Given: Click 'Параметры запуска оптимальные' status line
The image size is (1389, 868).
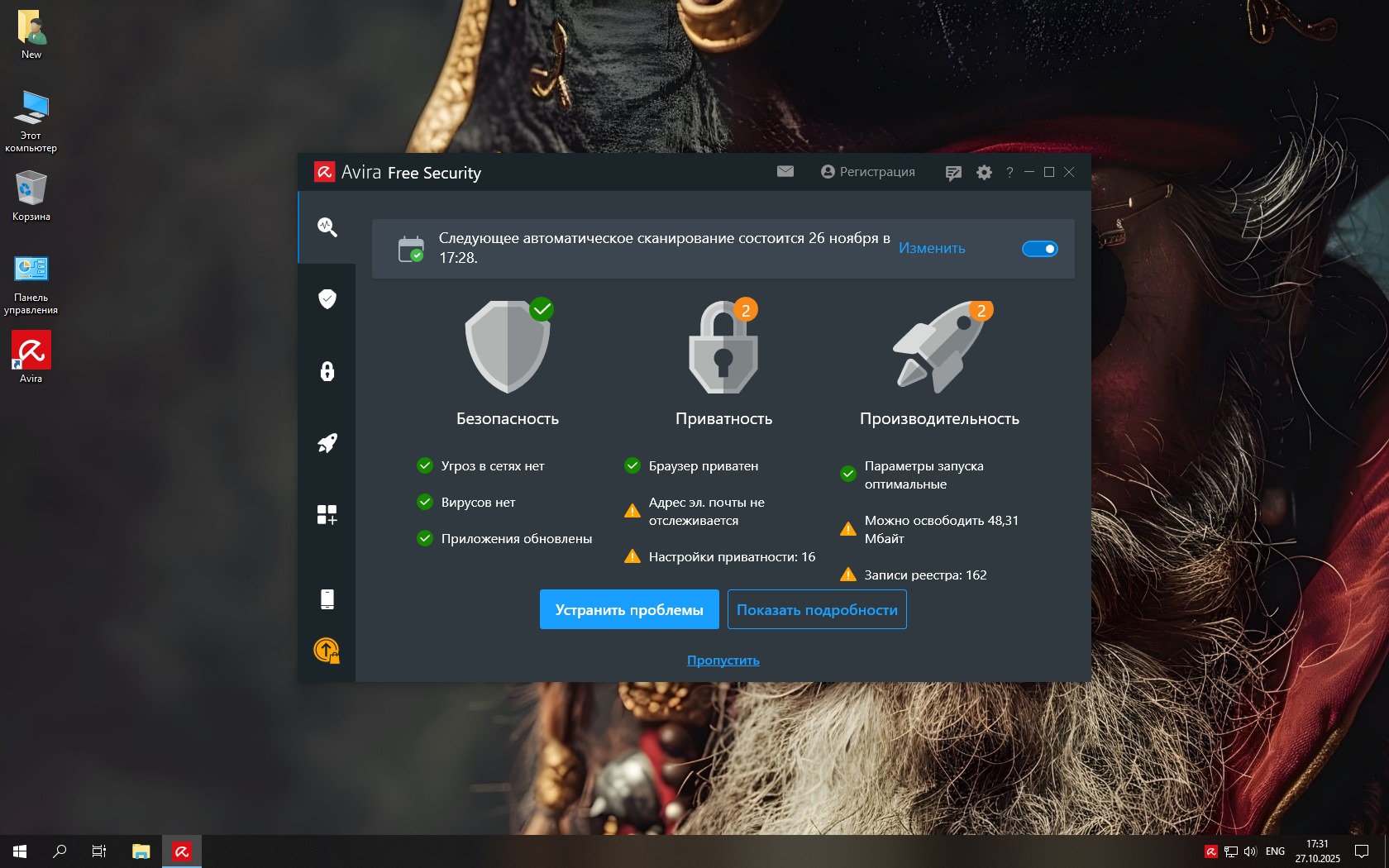Looking at the screenshot, I should pos(912,475).
